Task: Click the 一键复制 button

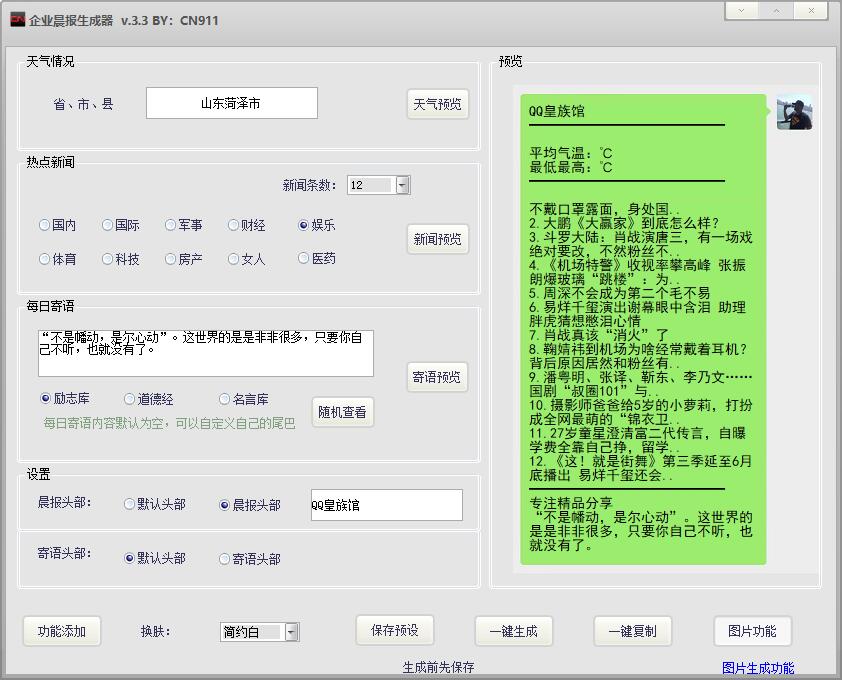Action: click(x=633, y=631)
